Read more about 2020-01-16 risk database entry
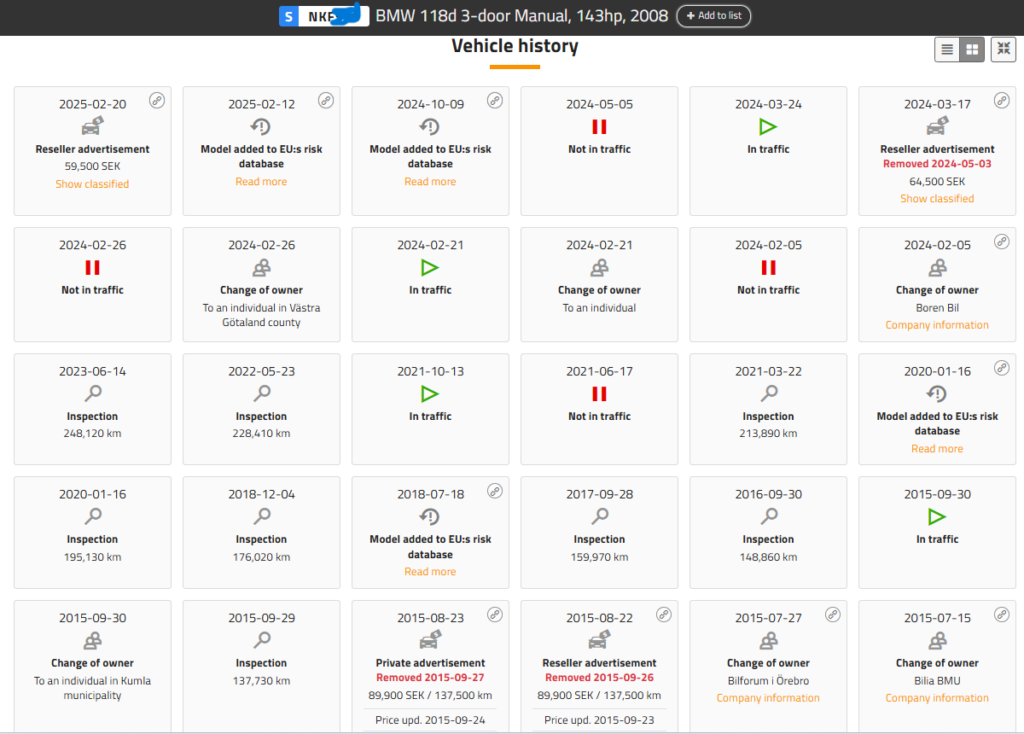Viewport: 1024px width, 734px height. point(937,449)
